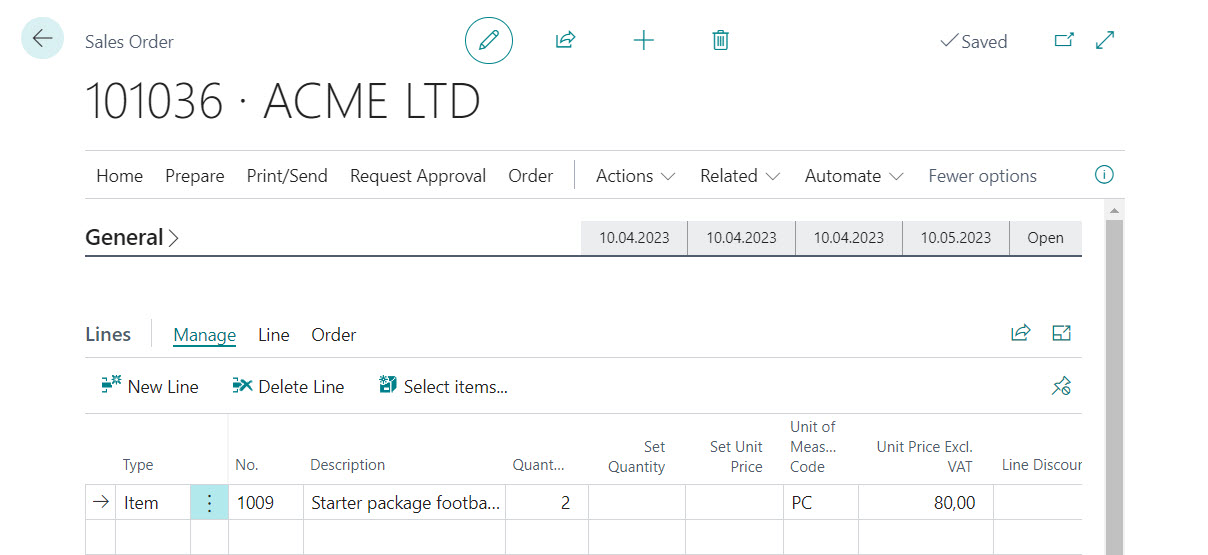This screenshot has width=1208, height=555.
Task: Expand the Related dropdown
Action: pos(740,176)
